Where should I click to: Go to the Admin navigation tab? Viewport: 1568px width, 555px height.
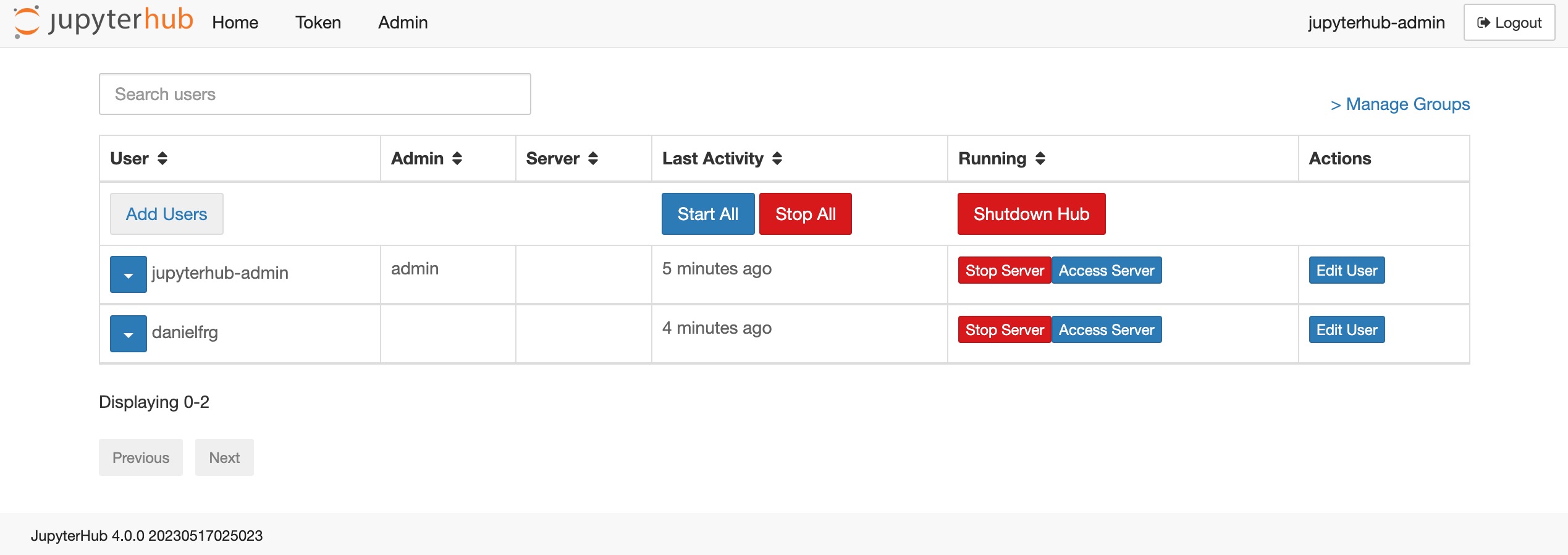[403, 23]
